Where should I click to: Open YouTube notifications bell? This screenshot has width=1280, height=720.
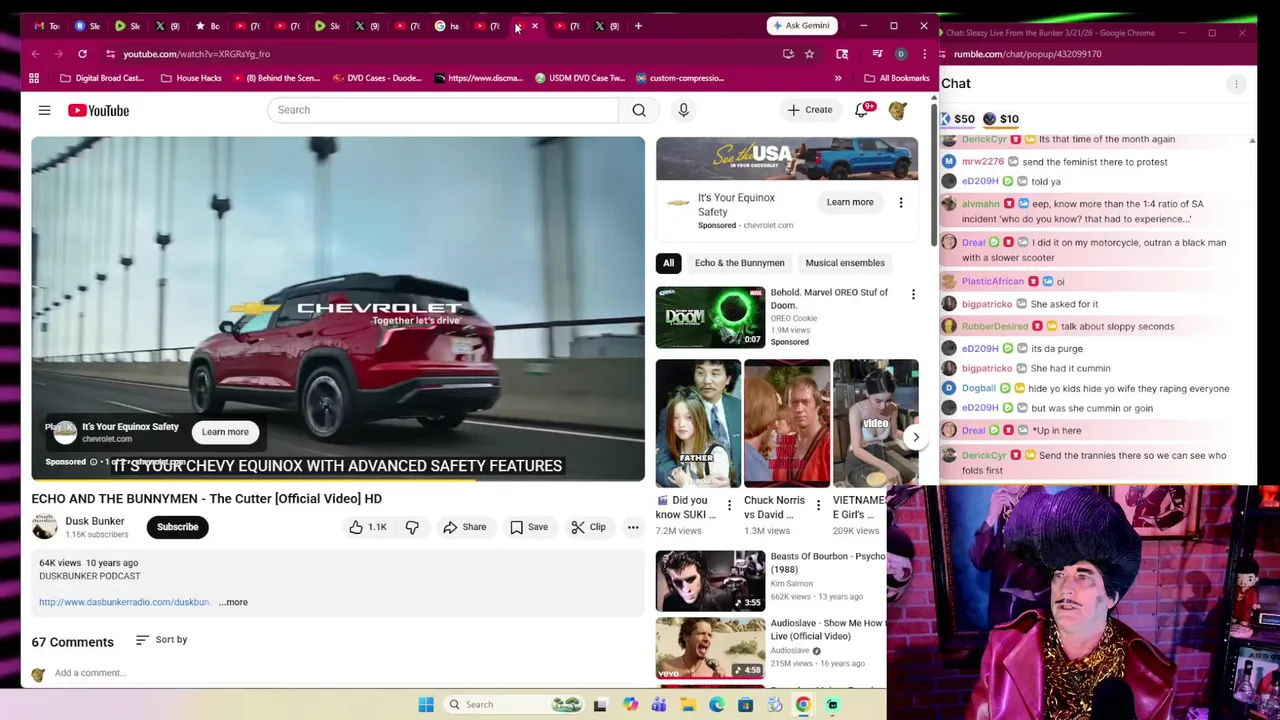[862, 110]
